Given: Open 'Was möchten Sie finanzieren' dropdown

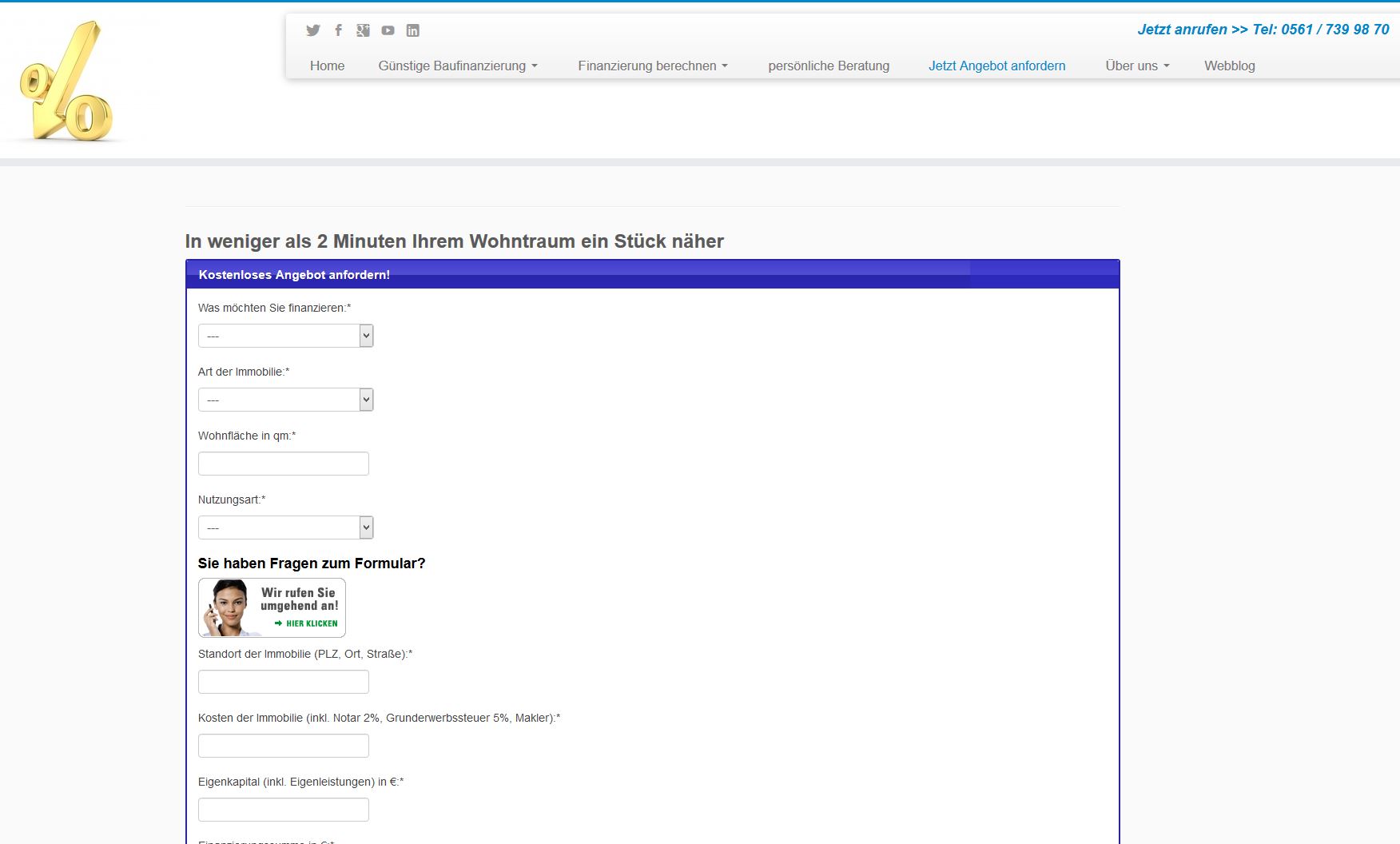Looking at the screenshot, I should click(x=285, y=336).
